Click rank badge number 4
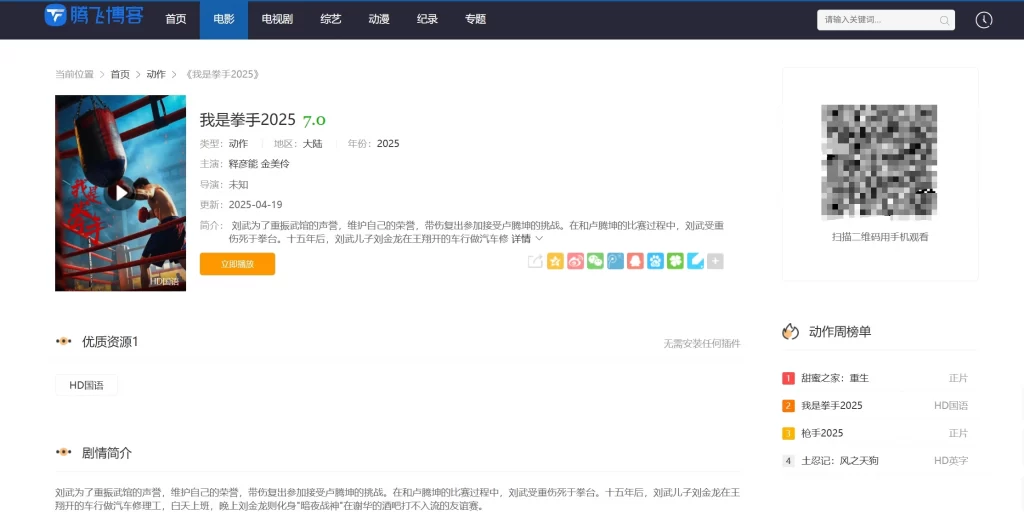Screen dimensions: 1024x516 788,460
